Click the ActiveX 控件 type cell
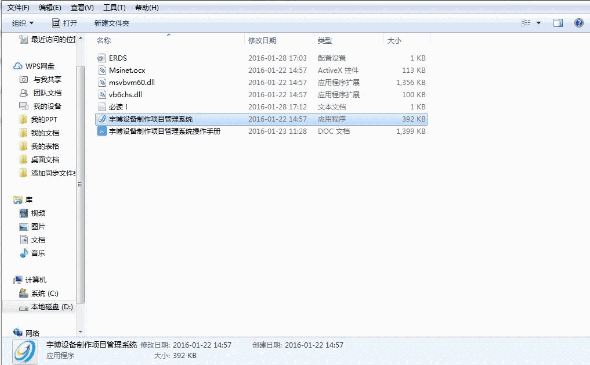 click(338, 70)
